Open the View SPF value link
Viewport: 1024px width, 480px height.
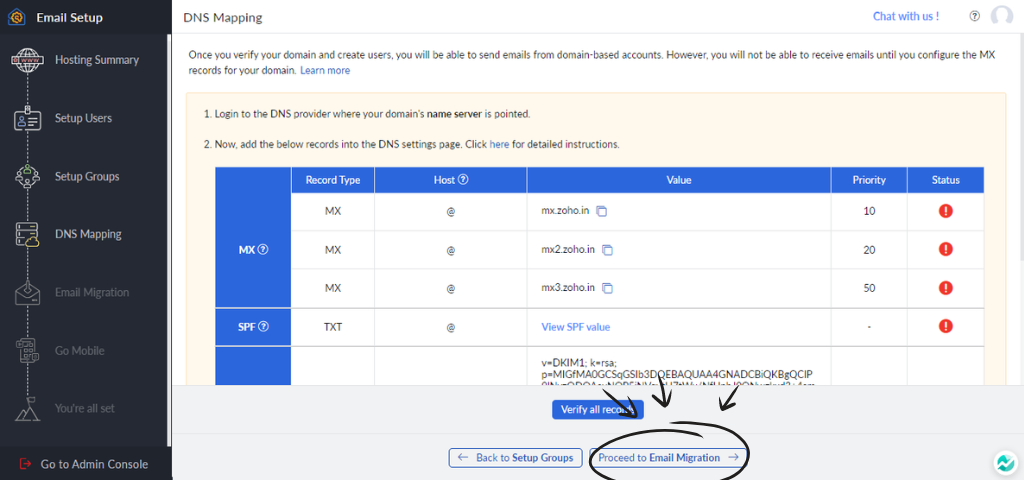[x=575, y=327]
